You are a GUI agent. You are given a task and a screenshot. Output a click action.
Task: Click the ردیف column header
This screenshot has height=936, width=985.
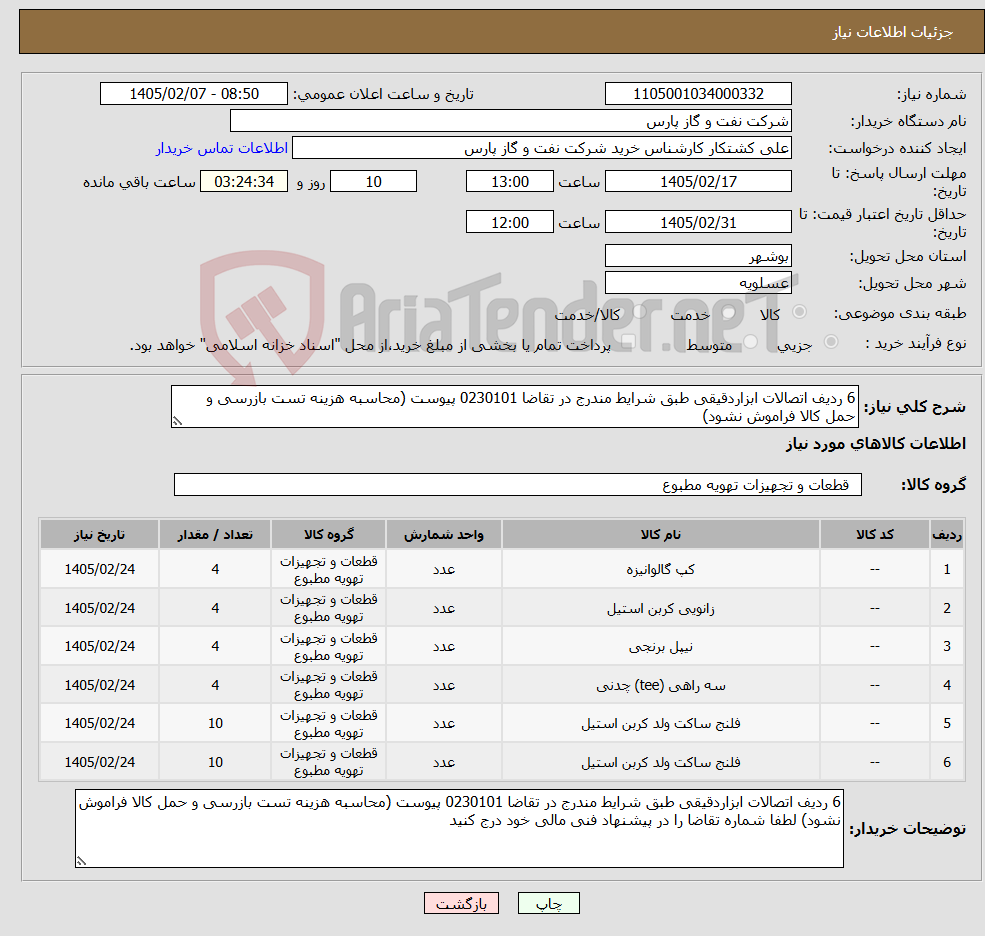point(947,535)
